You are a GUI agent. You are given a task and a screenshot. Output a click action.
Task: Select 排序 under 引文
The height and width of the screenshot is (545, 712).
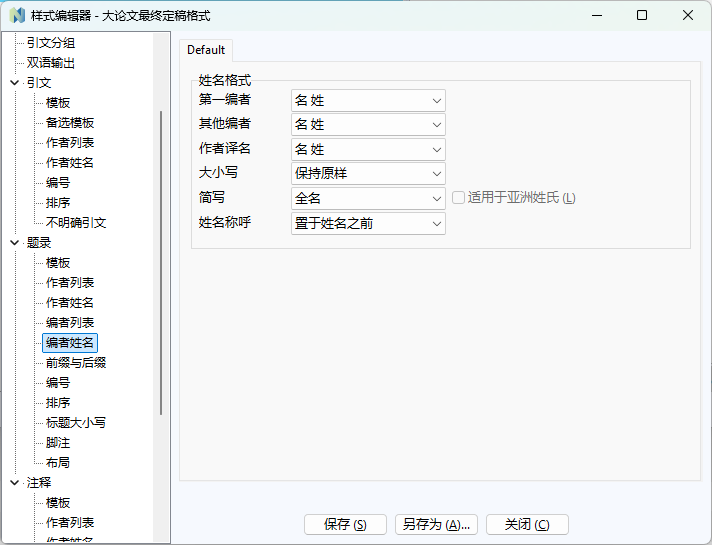click(x=58, y=203)
